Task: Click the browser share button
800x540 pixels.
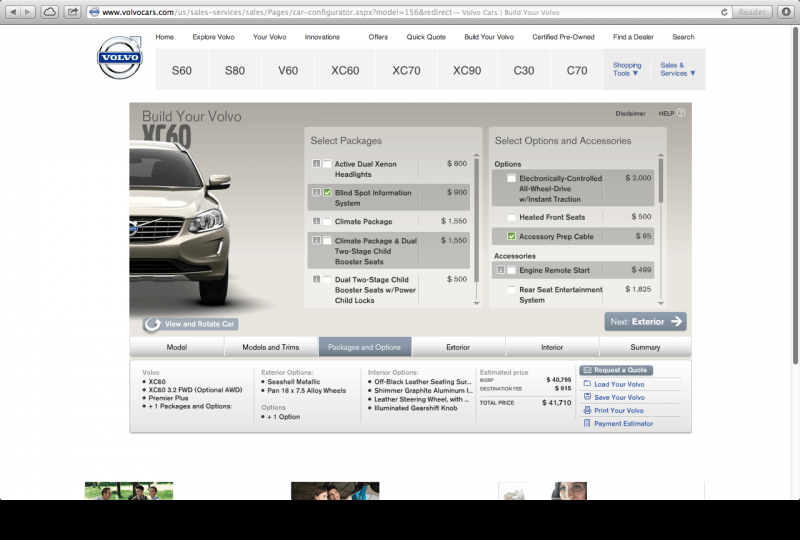Action: [x=73, y=12]
